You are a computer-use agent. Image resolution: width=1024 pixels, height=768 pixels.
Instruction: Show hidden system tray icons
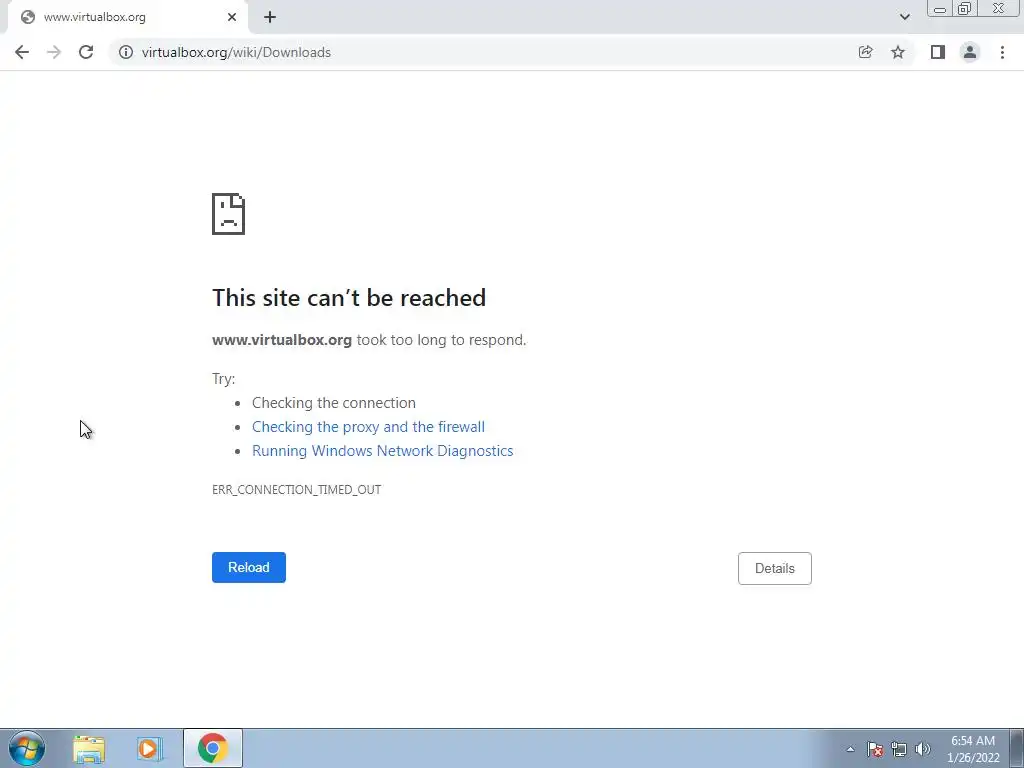point(850,749)
